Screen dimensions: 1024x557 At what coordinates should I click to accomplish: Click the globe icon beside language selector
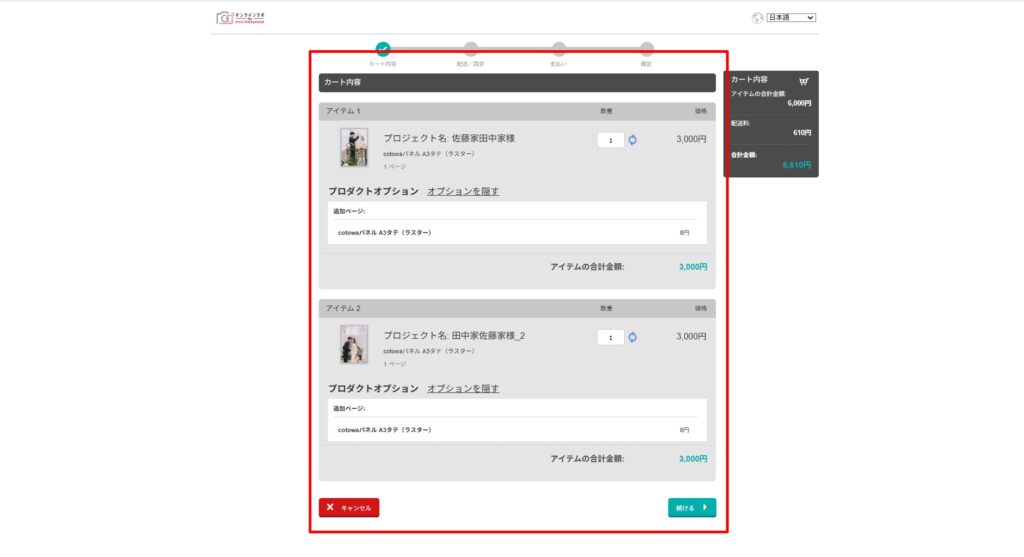click(x=757, y=18)
